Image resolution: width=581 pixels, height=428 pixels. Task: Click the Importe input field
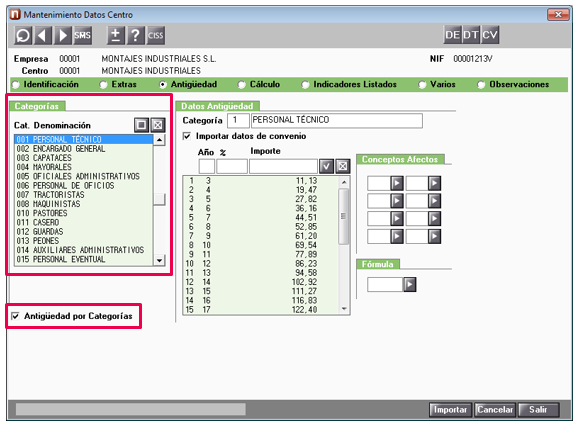coord(283,166)
